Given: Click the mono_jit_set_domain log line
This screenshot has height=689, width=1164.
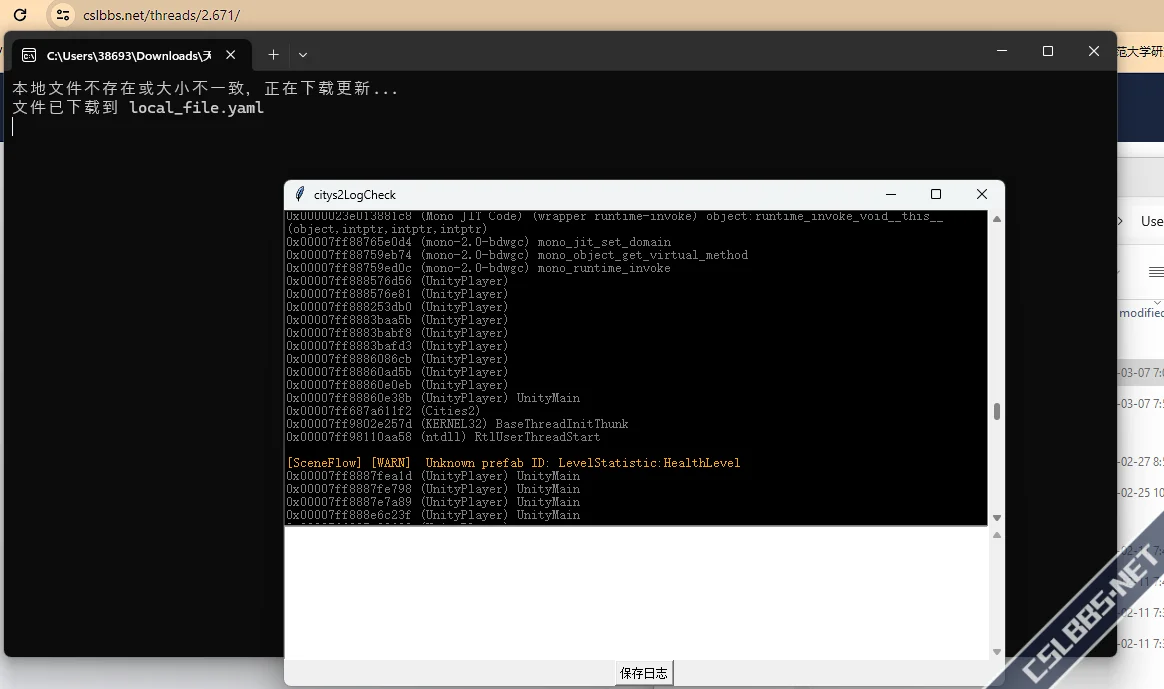Looking at the screenshot, I should click(479, 242).
